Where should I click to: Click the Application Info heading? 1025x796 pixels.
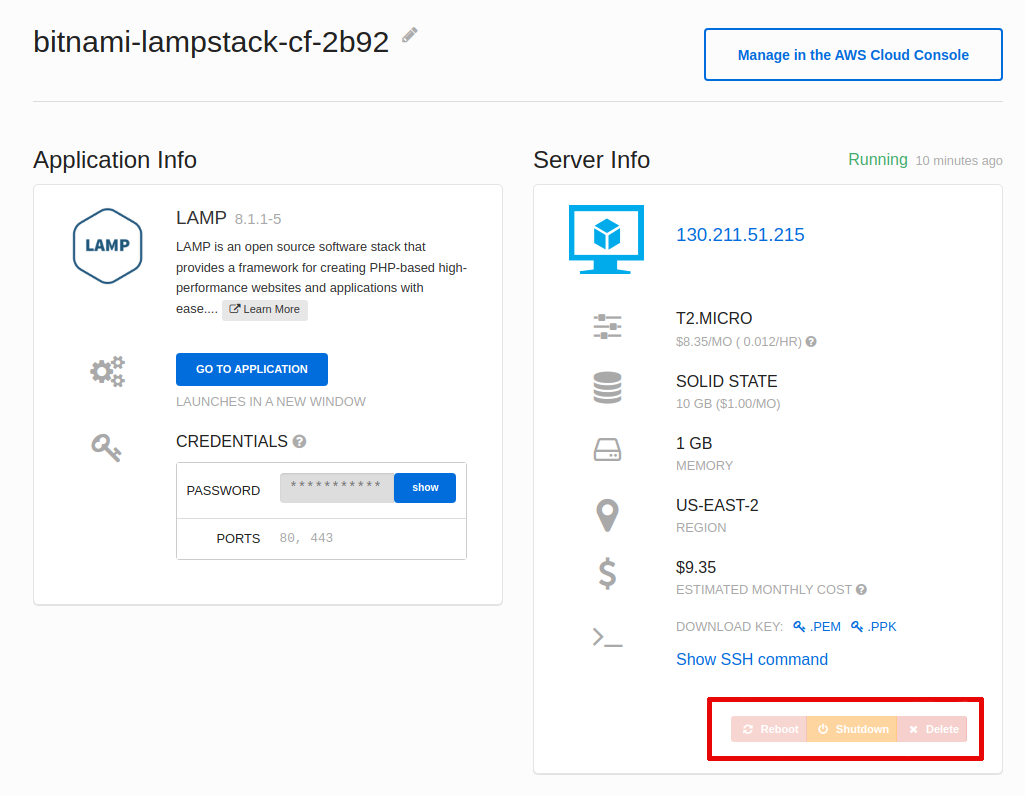[115, 160]
